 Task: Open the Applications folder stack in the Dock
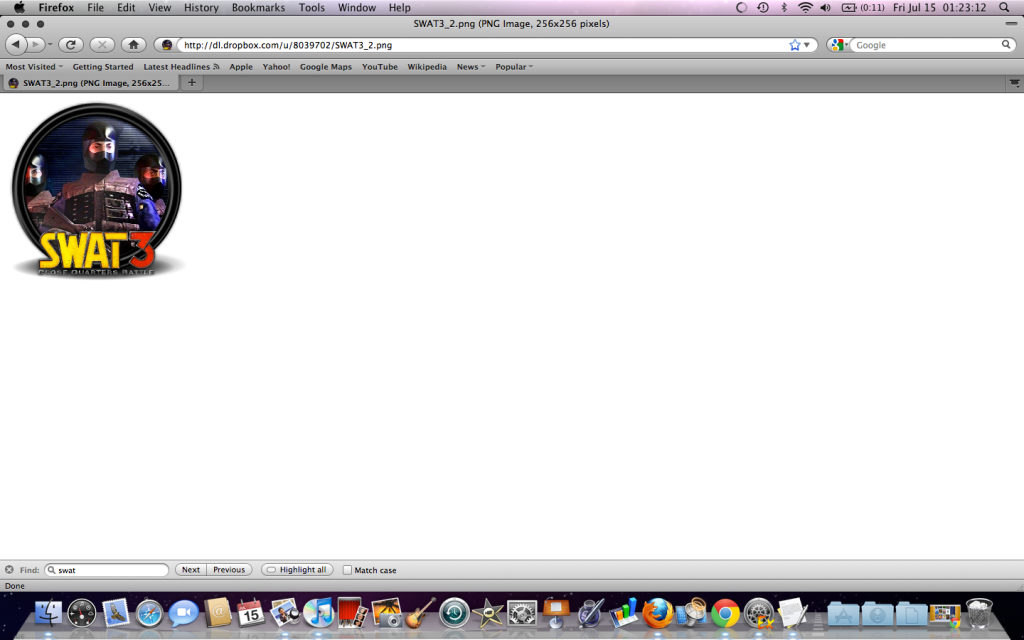click(x=843, y=614)
